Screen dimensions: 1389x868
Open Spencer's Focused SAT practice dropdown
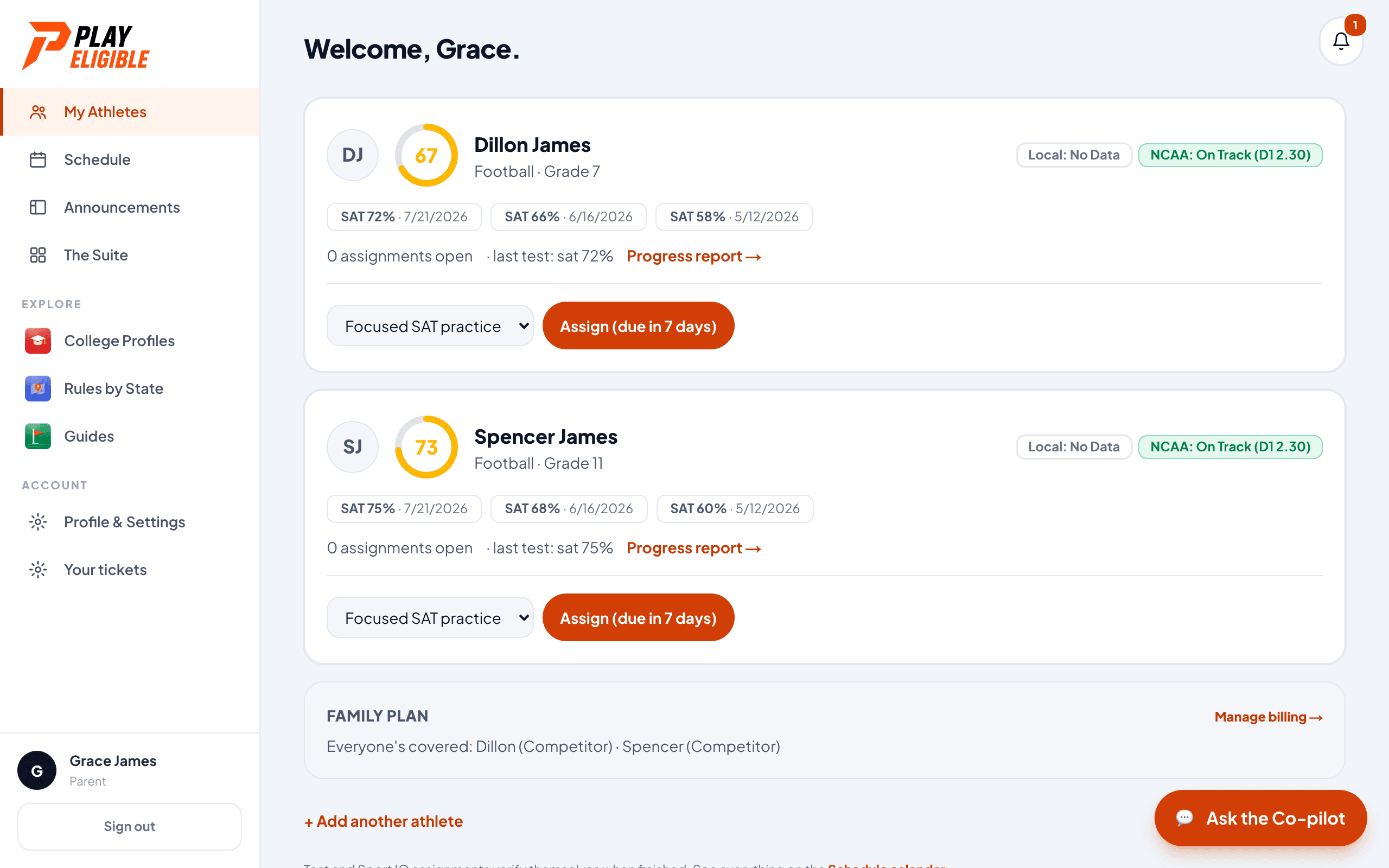(430, 618)
